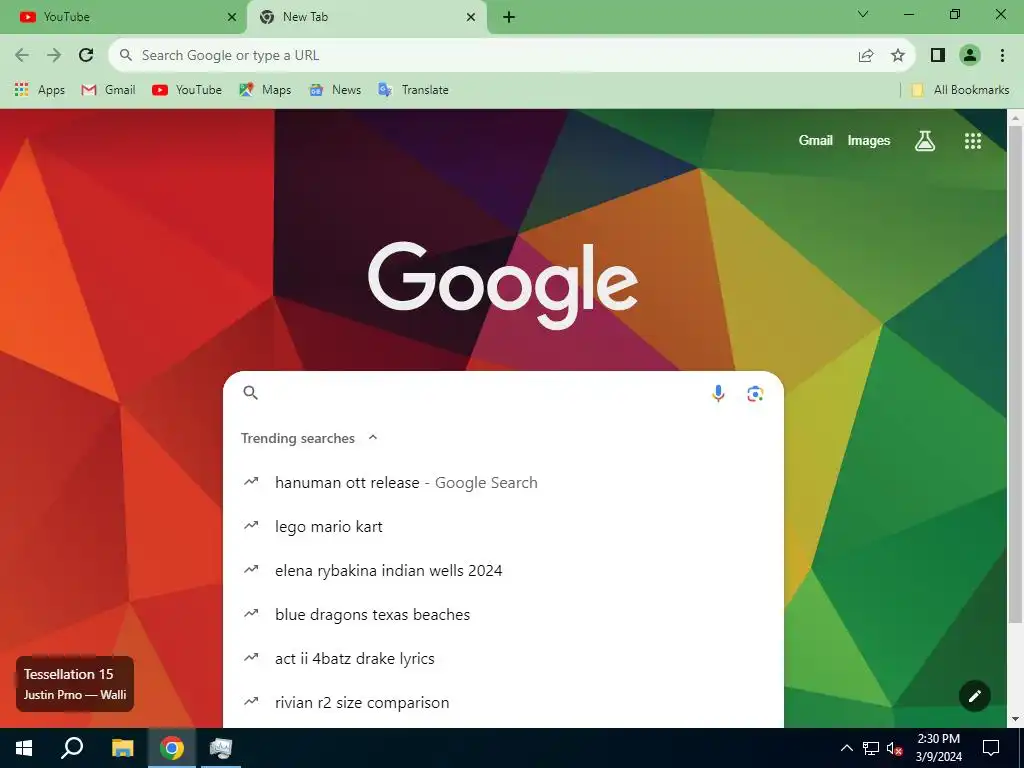Open the Google apps grid
1024x768 pixels.
click(x=973, y=141)
